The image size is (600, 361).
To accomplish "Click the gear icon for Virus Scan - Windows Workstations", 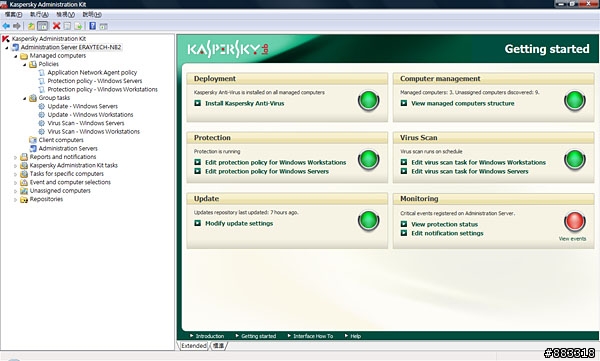I will pyautogui.click(x=42, y=132).
